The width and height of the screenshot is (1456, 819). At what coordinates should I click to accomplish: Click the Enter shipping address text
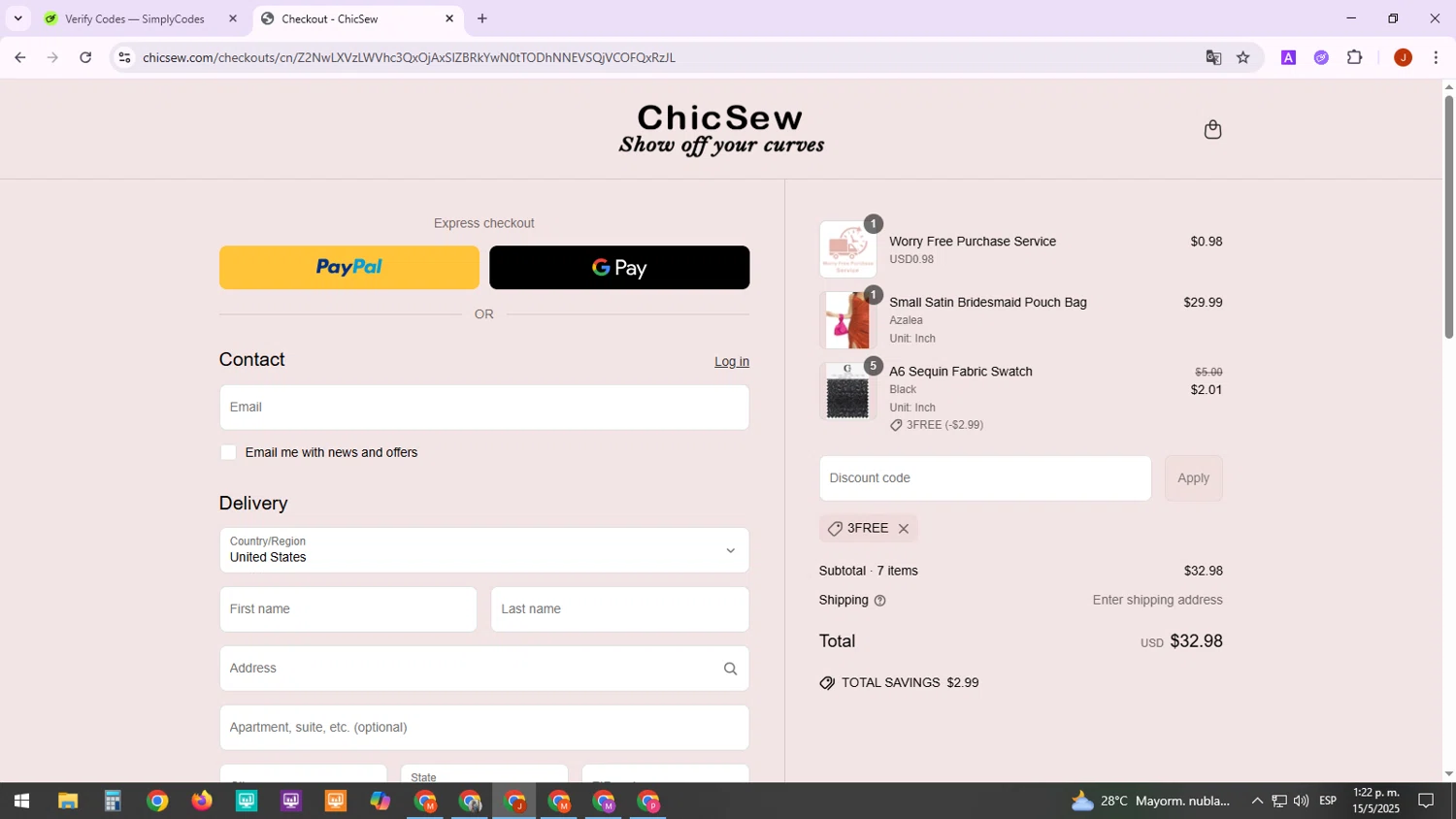point(1158,601)
